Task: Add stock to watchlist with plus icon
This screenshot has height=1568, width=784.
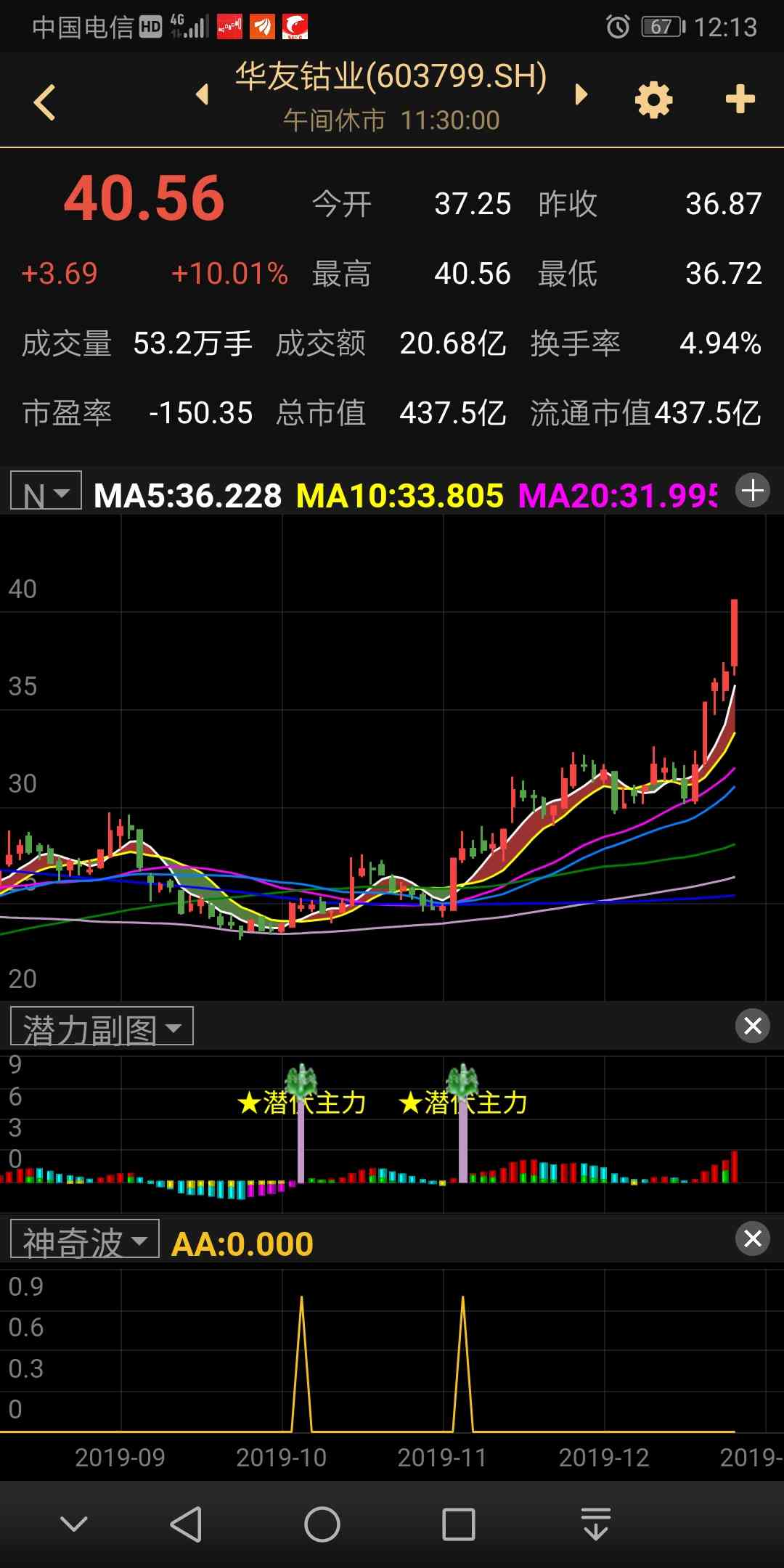Action: coord(740,99)
